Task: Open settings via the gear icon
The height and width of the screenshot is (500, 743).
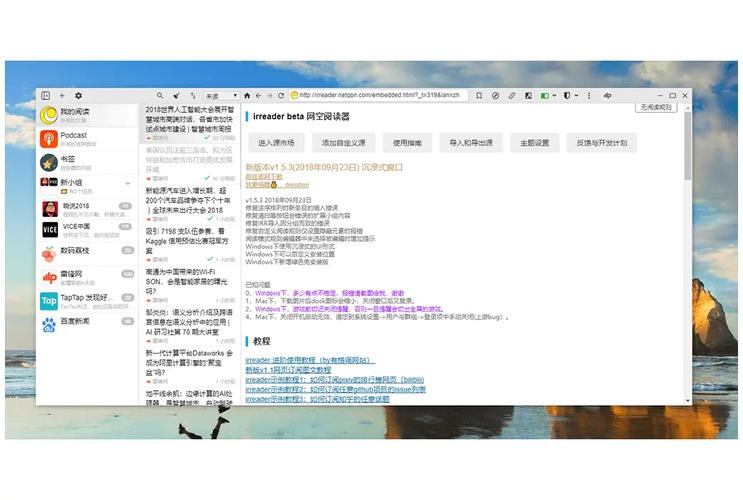Action: tap(79, 96)
